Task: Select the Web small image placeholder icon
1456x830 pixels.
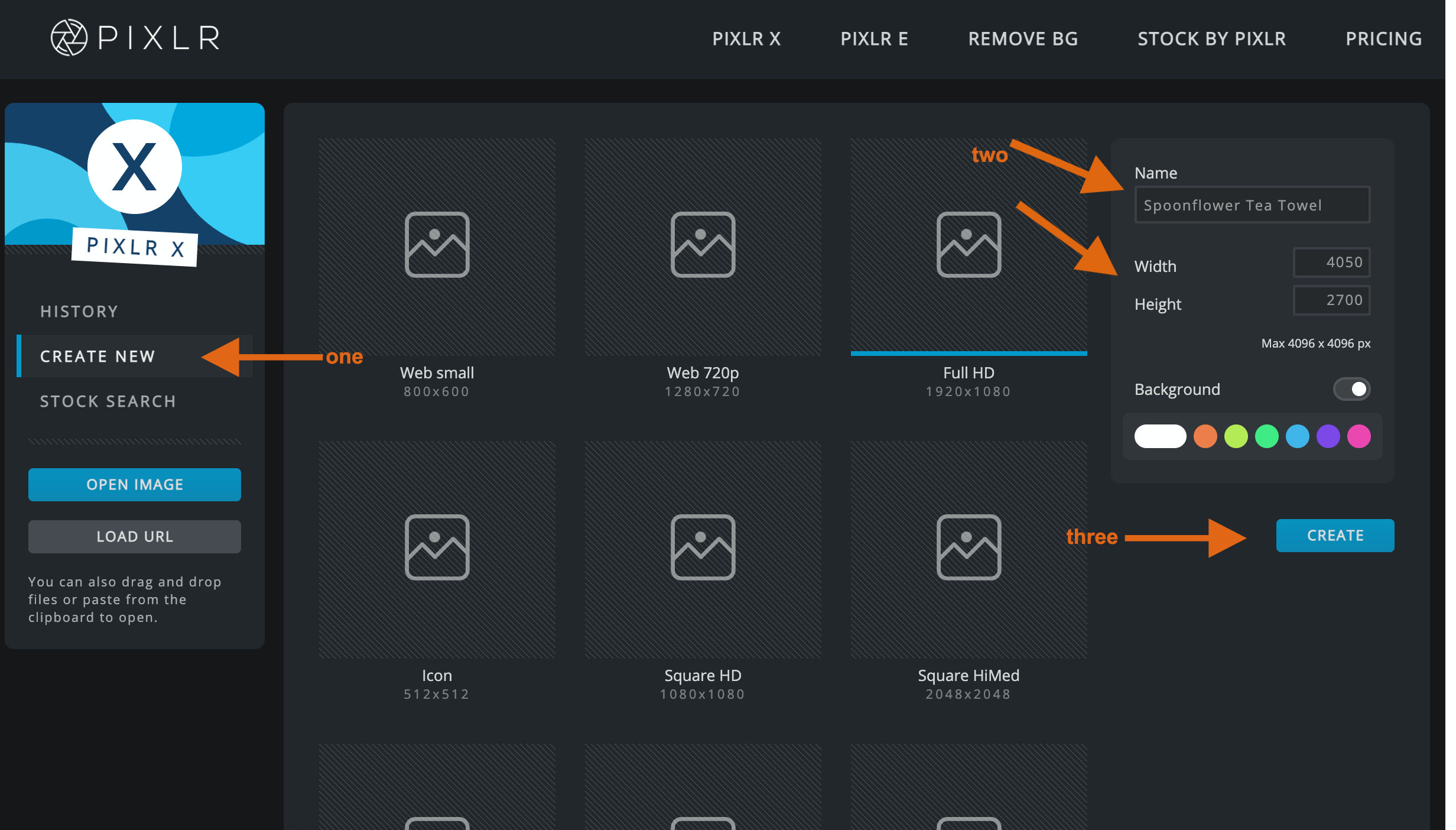Action: click(x=437, y=245)
